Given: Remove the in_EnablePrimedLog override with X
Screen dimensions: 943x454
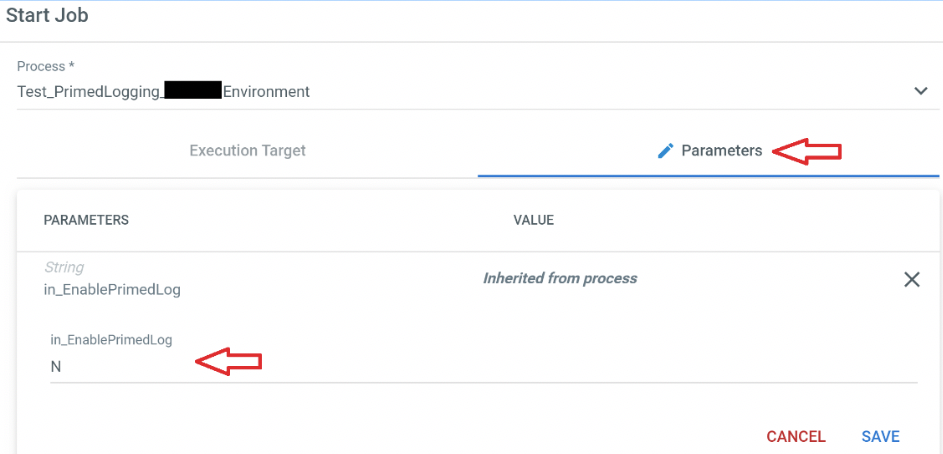Looking at the screenshot, I should coord(912,279).
